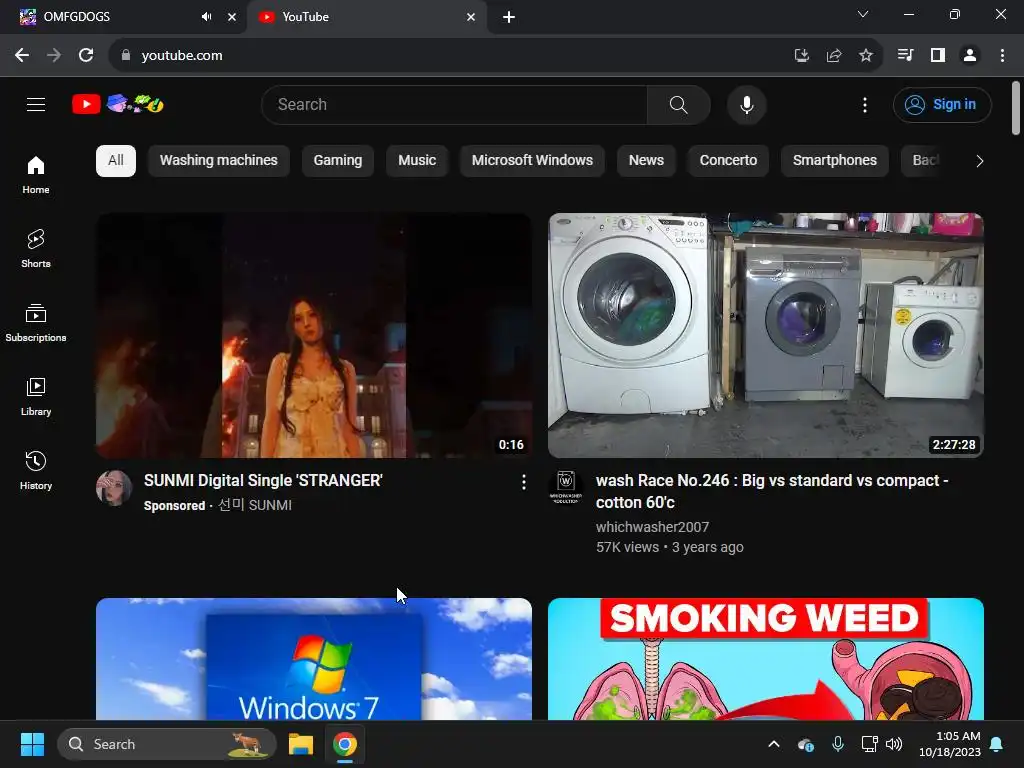Image resolution: width=1024 pixels, height=768 pixels.
Task: Click the Sign in button
Action: [x=942, y=104]
